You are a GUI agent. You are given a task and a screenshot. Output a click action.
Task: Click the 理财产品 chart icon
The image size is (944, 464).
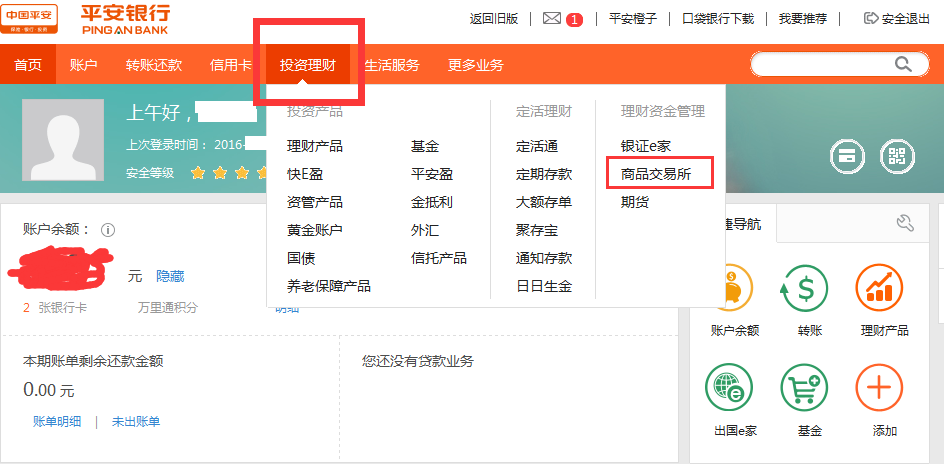tap(879, 289)
